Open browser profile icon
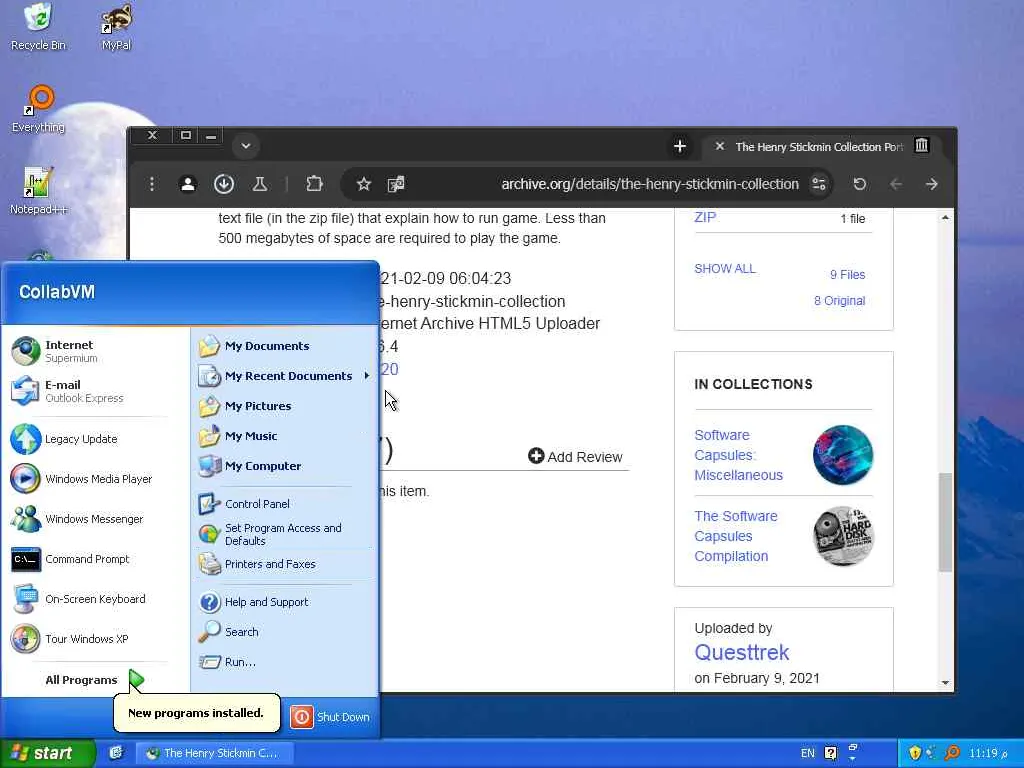Image resolution: width=1024 pixels, height=768 pixels. coord(187,184)
